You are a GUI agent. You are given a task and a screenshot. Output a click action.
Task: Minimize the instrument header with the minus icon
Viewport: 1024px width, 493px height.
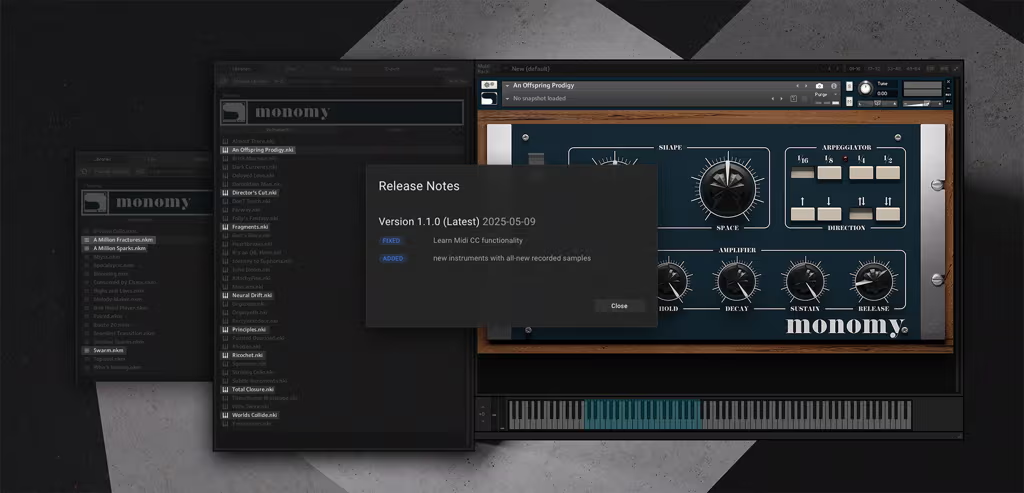948,88
